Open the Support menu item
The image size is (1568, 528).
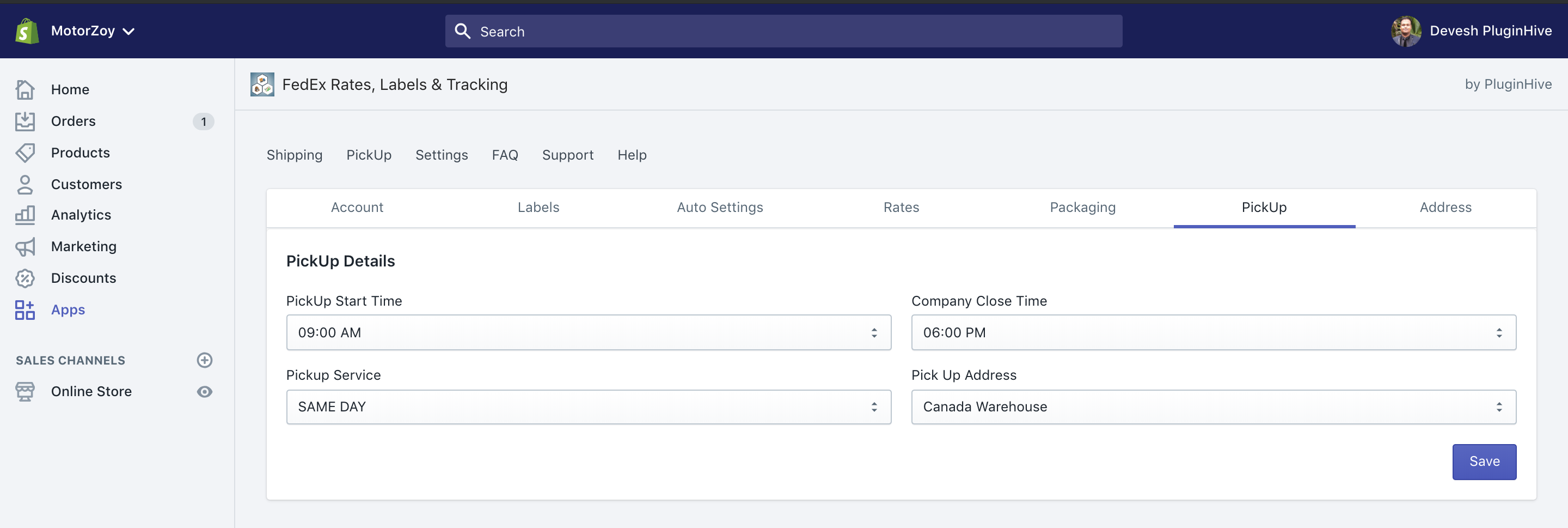click(568, 155)
